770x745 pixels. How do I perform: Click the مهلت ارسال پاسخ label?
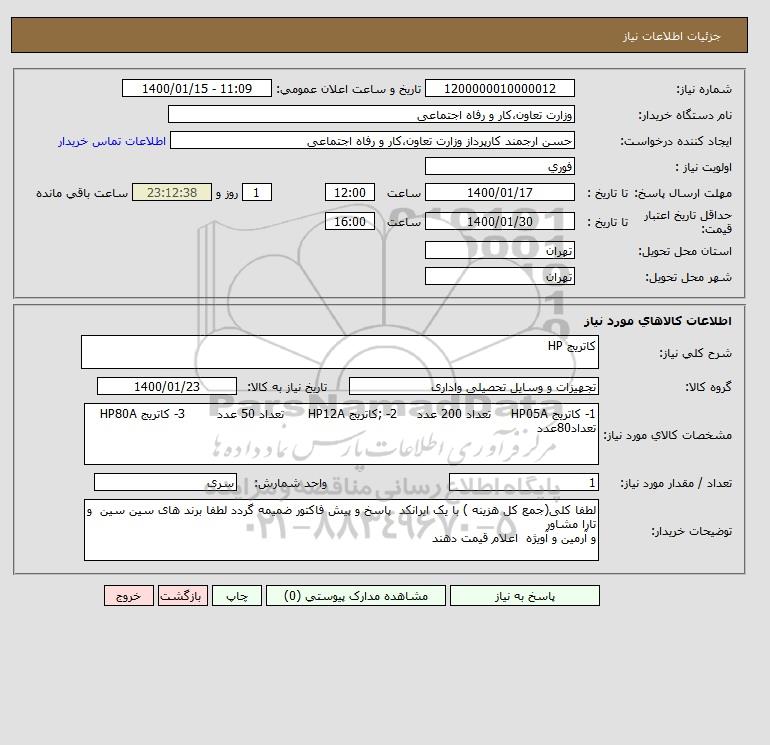[684, 193]
